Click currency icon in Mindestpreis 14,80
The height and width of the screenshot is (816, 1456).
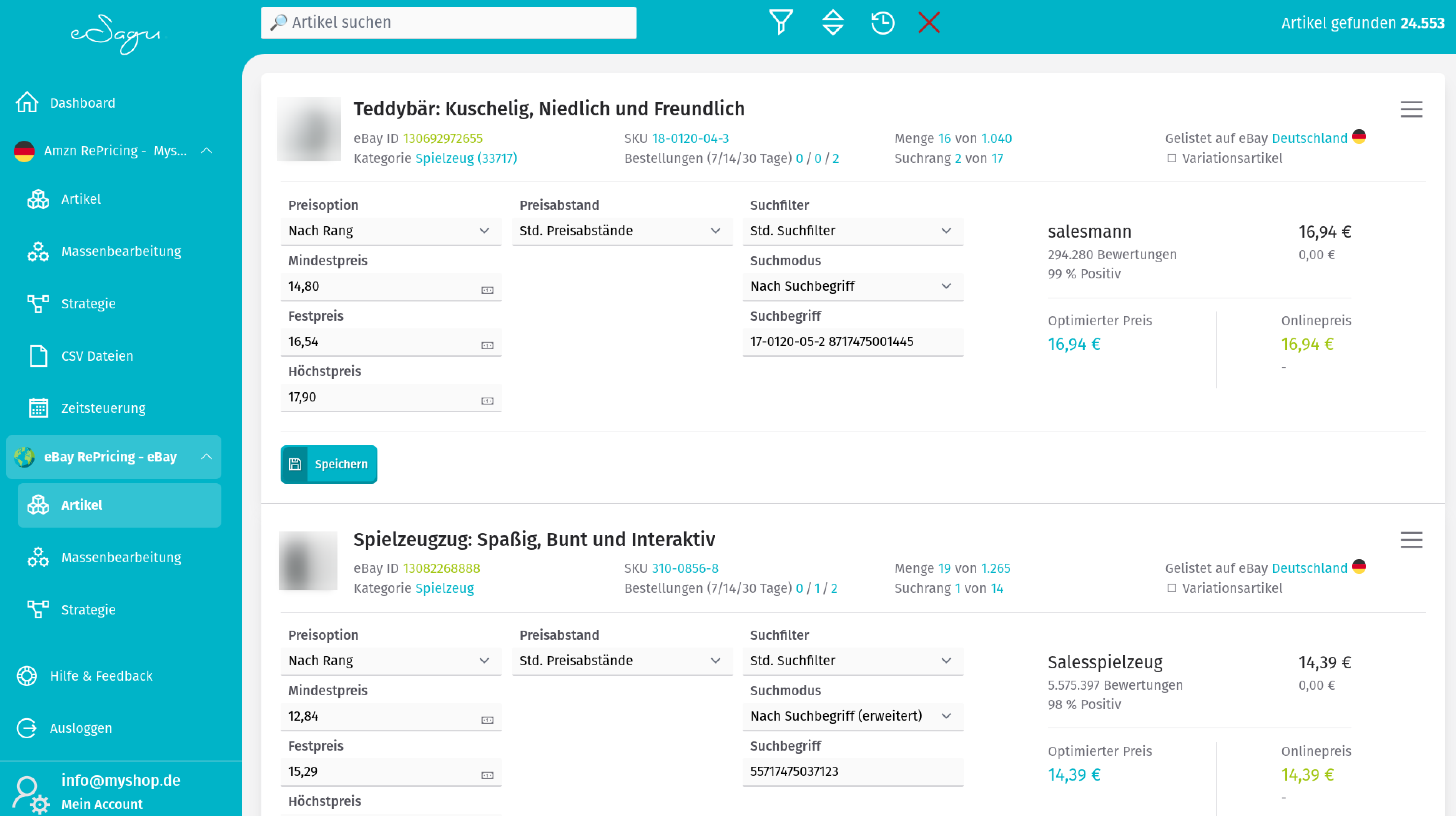pos(487,290)
